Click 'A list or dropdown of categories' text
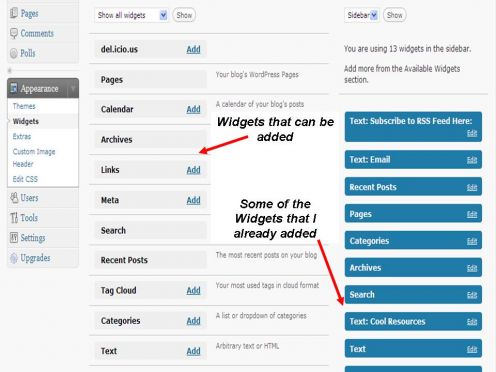This screenshot has width=496, height=372. coord(261,316)
